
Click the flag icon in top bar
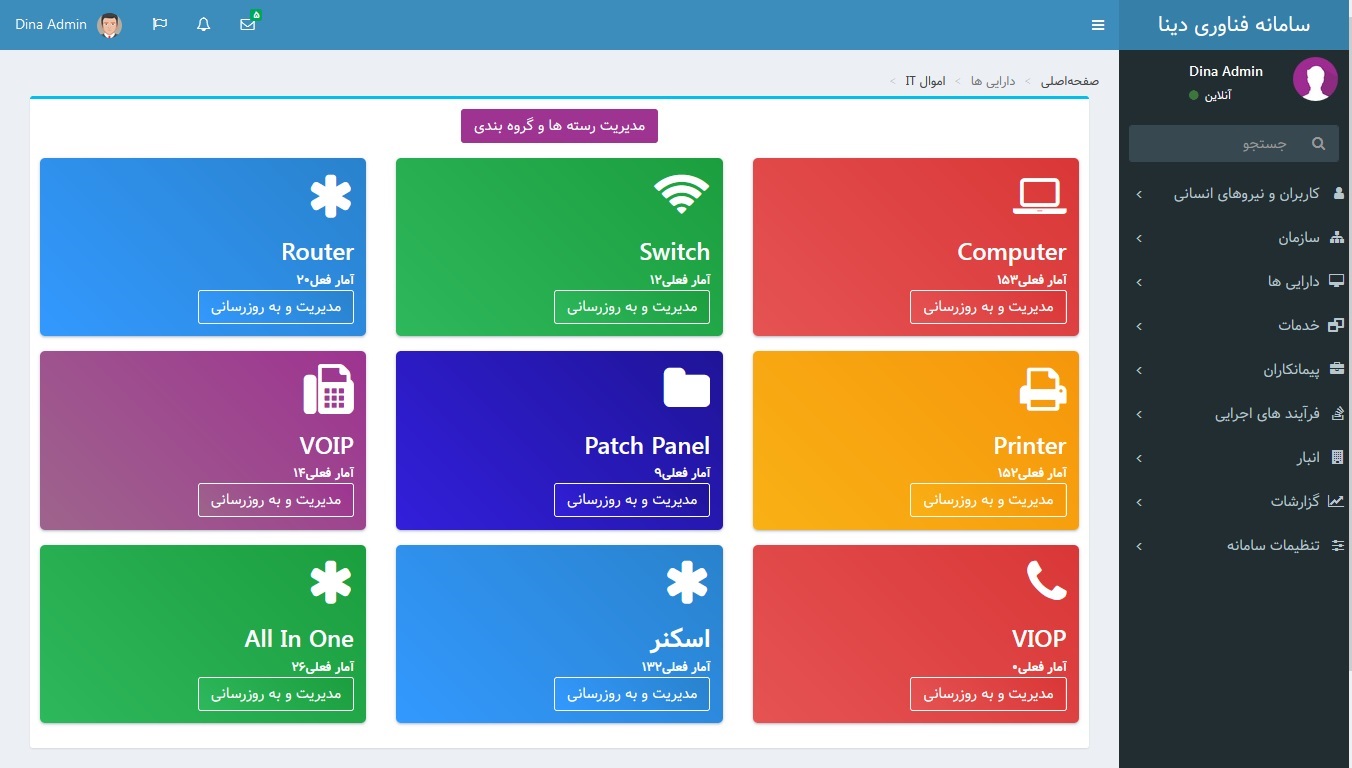(x=160, y=24)
